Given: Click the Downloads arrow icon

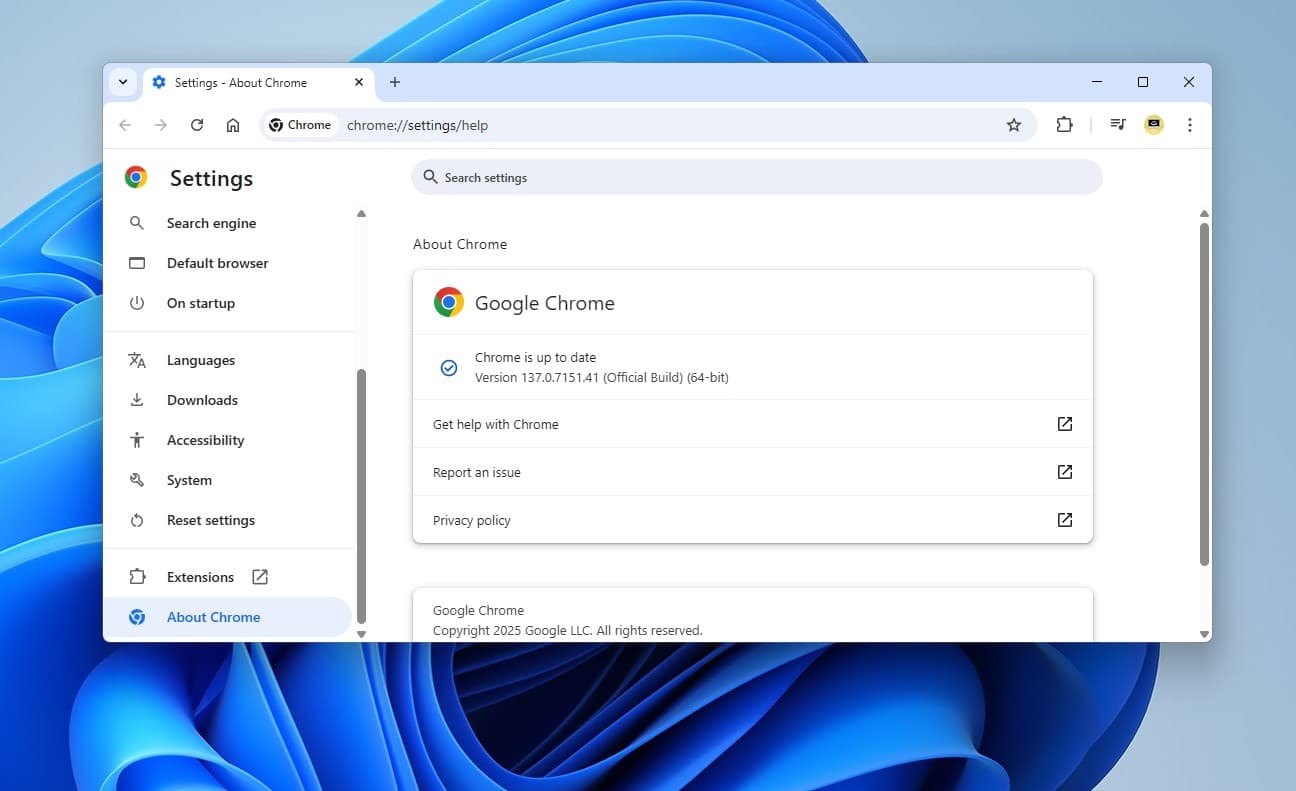Looking at the screenshot, I should tap(137, 400).
